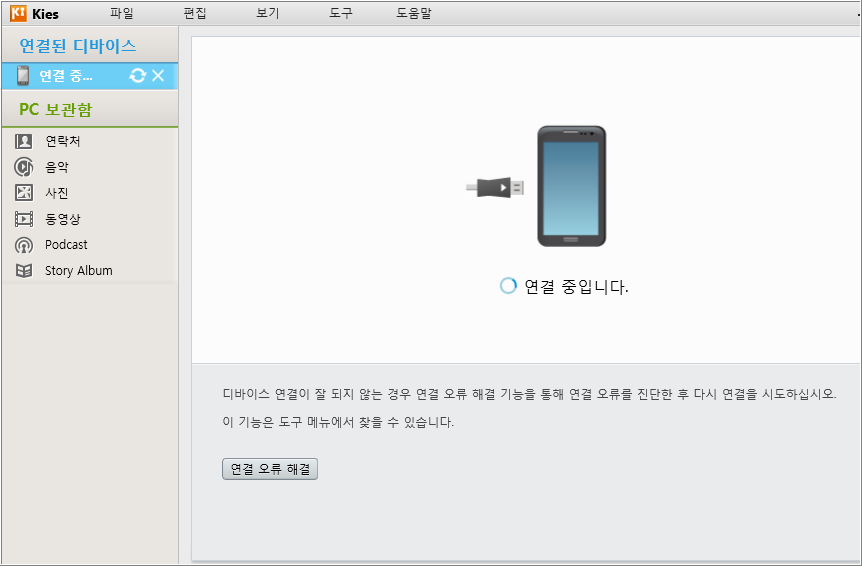The image size is (862, 566).
Task: Click the 연결 중입니다. status text
Action: [576, 286]
